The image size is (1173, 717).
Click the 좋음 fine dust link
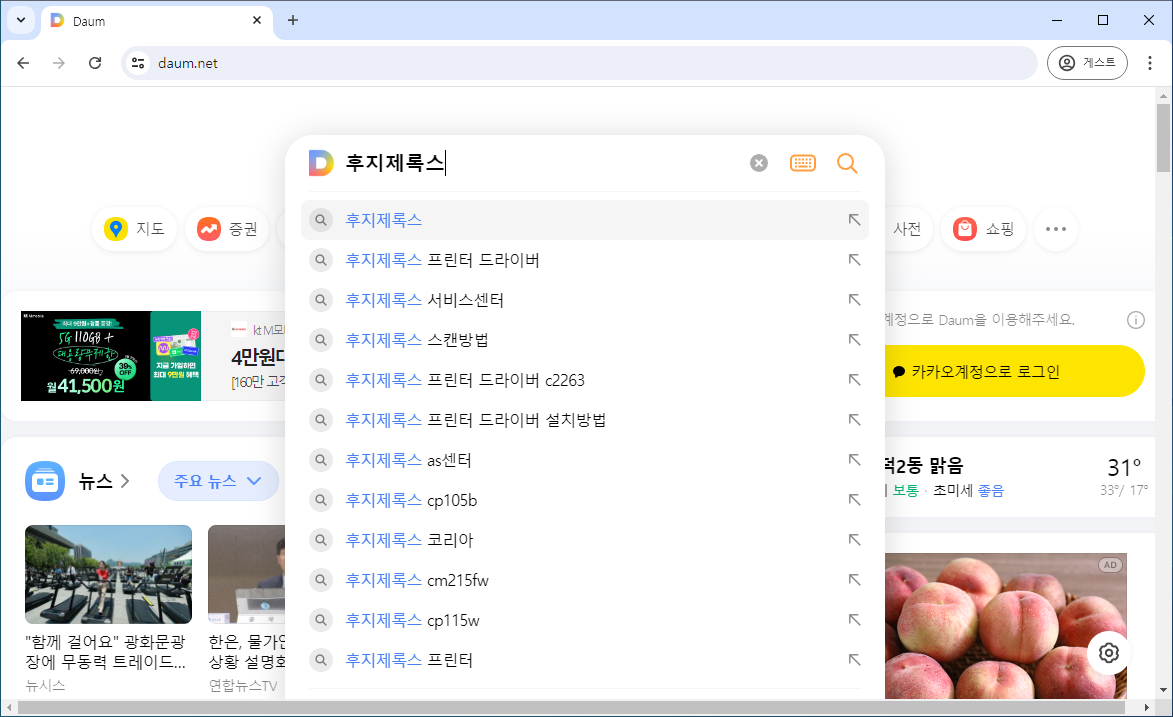(x=991, y=491)
